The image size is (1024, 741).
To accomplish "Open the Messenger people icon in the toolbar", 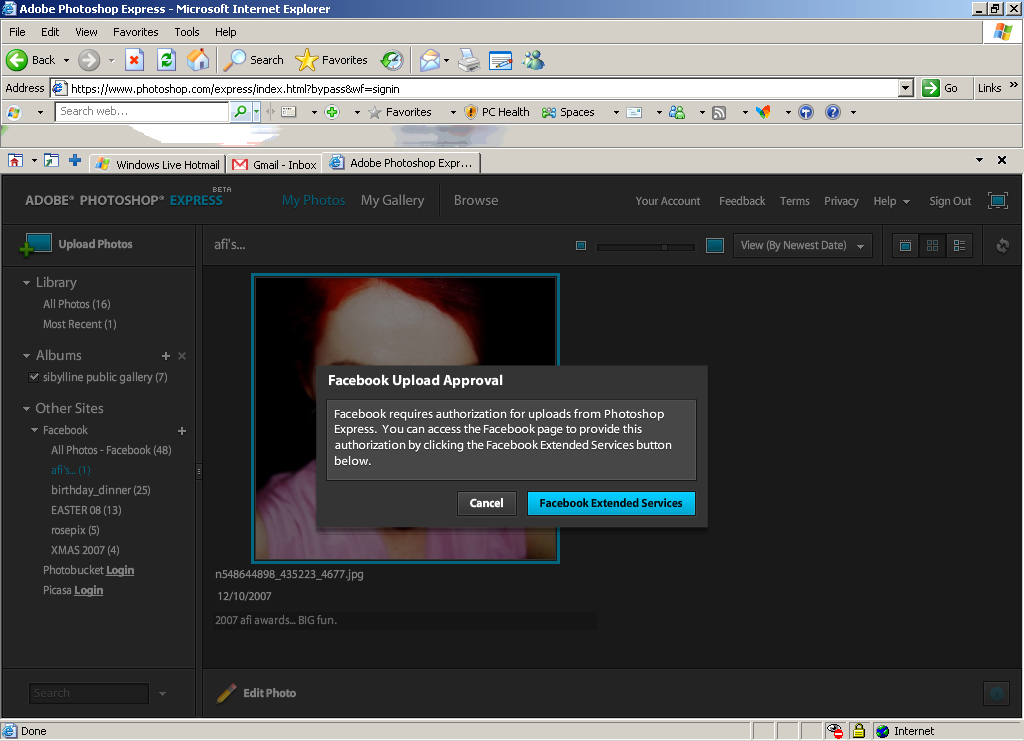I will pyautogui.click(x=534, y=60).
